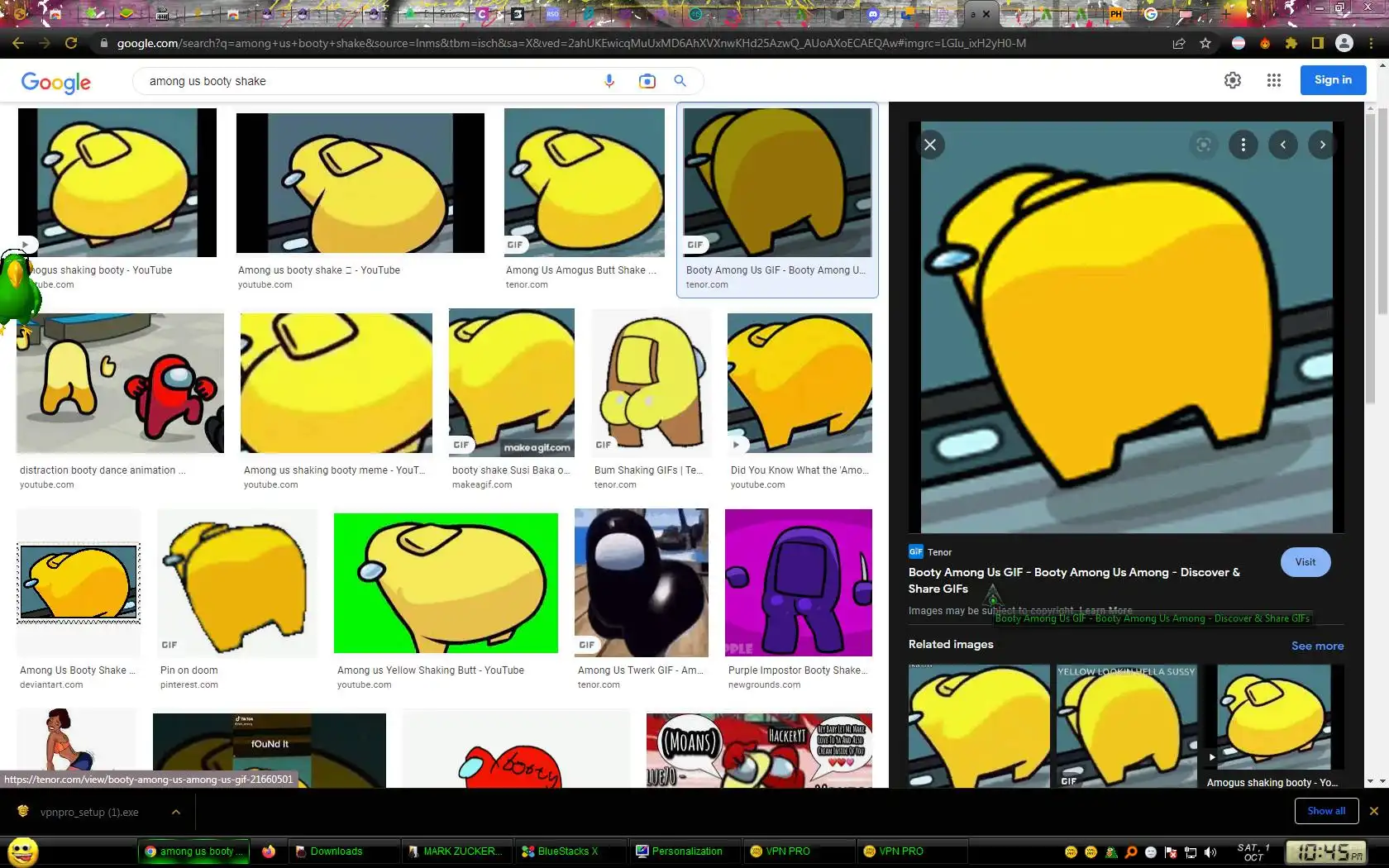Start voice search with the microphone icon
The image size is (1389, 868).
pos(609,81)
